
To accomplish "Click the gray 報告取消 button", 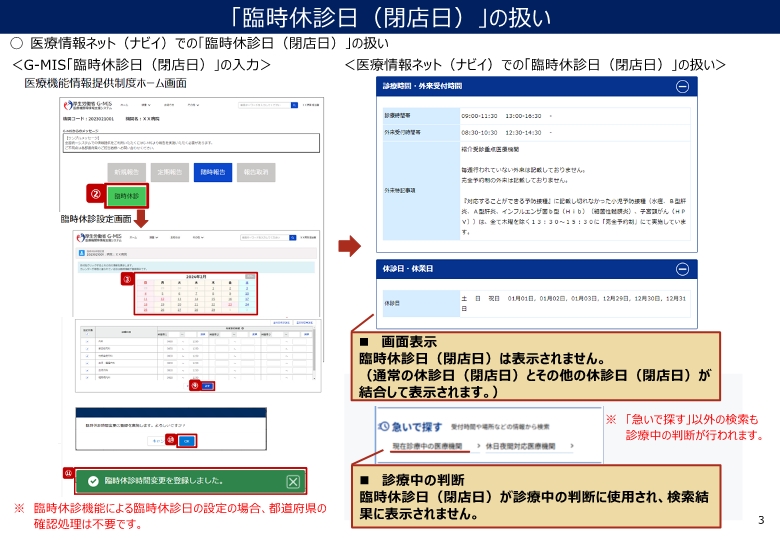I will tap(259, 171).
